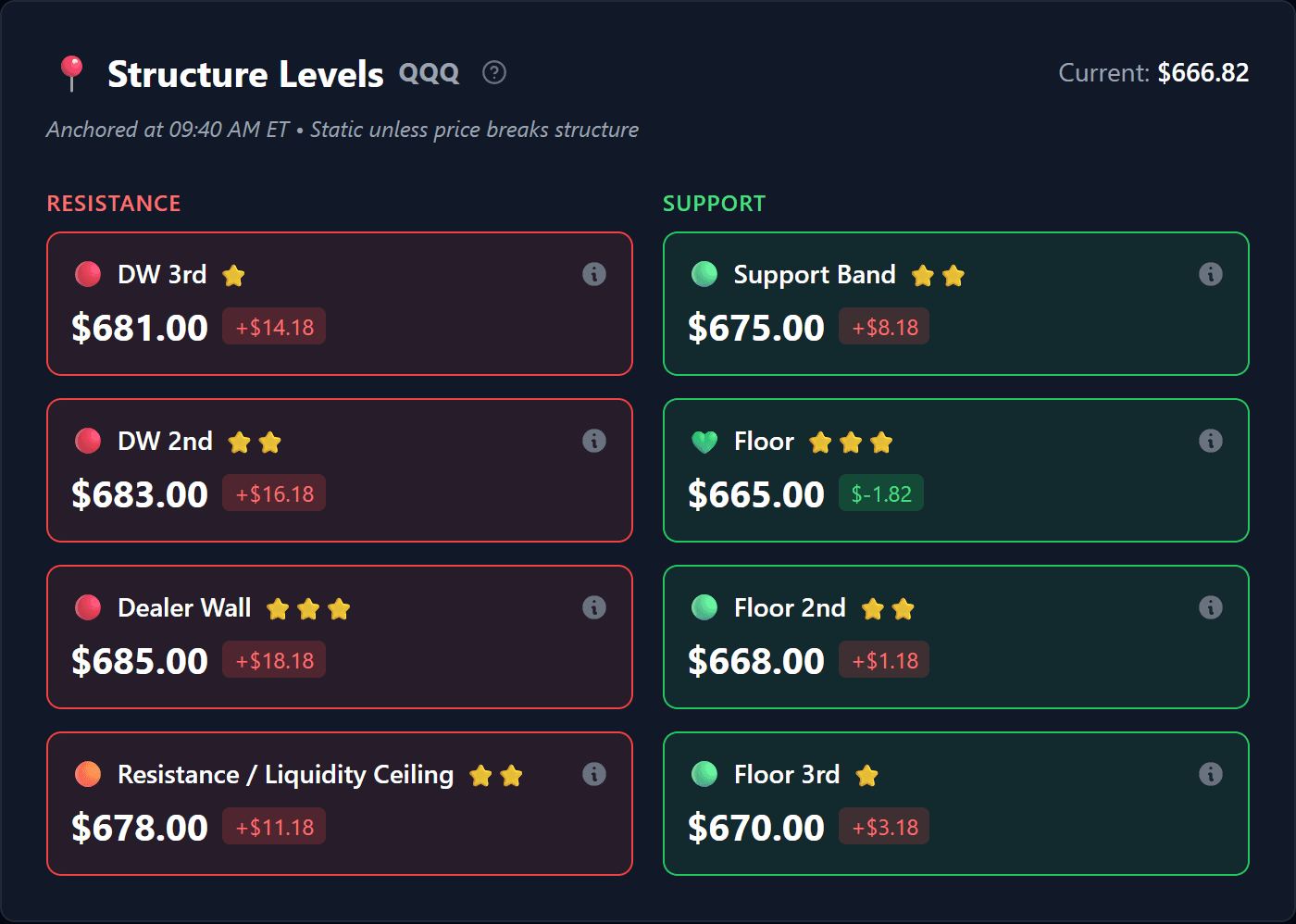Click the Structure Levels title

245,74
